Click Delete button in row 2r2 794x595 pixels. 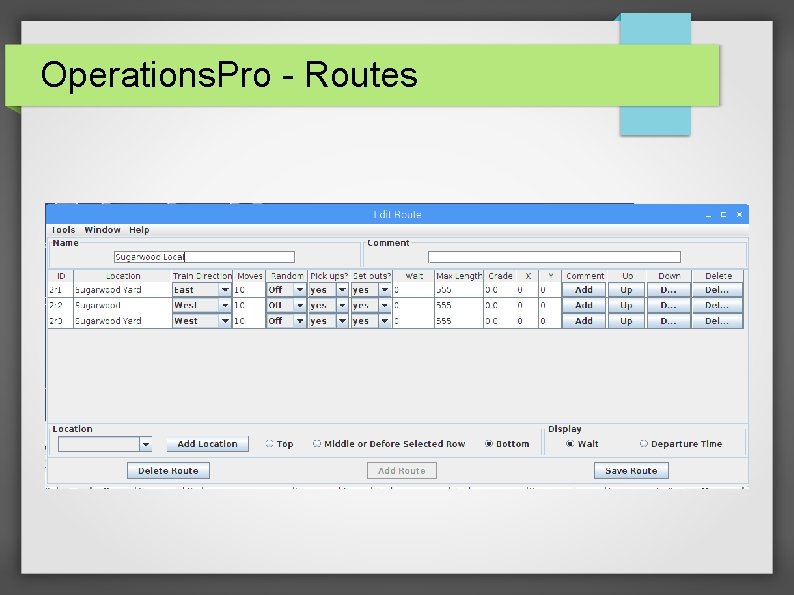(717, 305)
